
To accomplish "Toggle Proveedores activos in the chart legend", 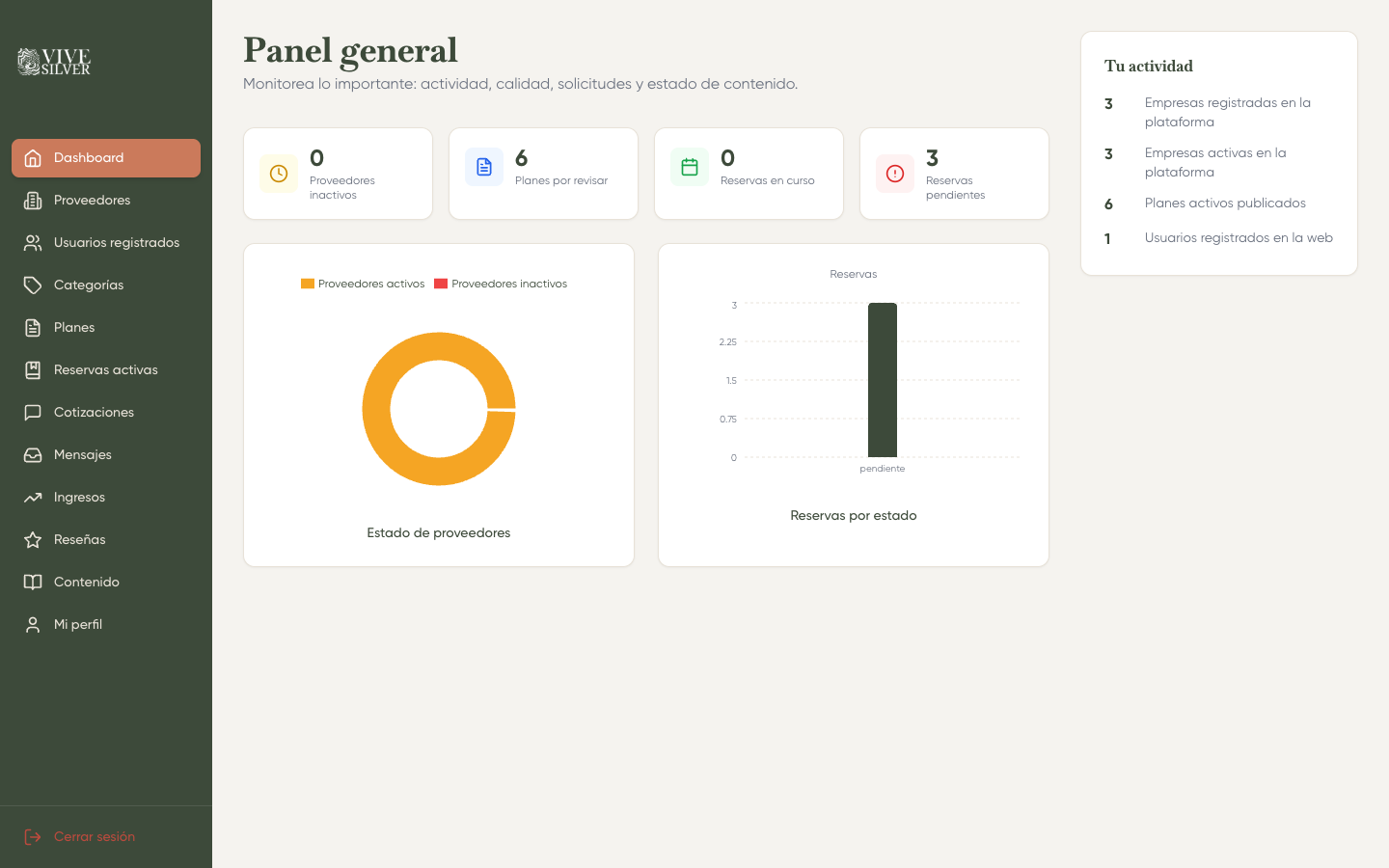I will tap(362, 284).
